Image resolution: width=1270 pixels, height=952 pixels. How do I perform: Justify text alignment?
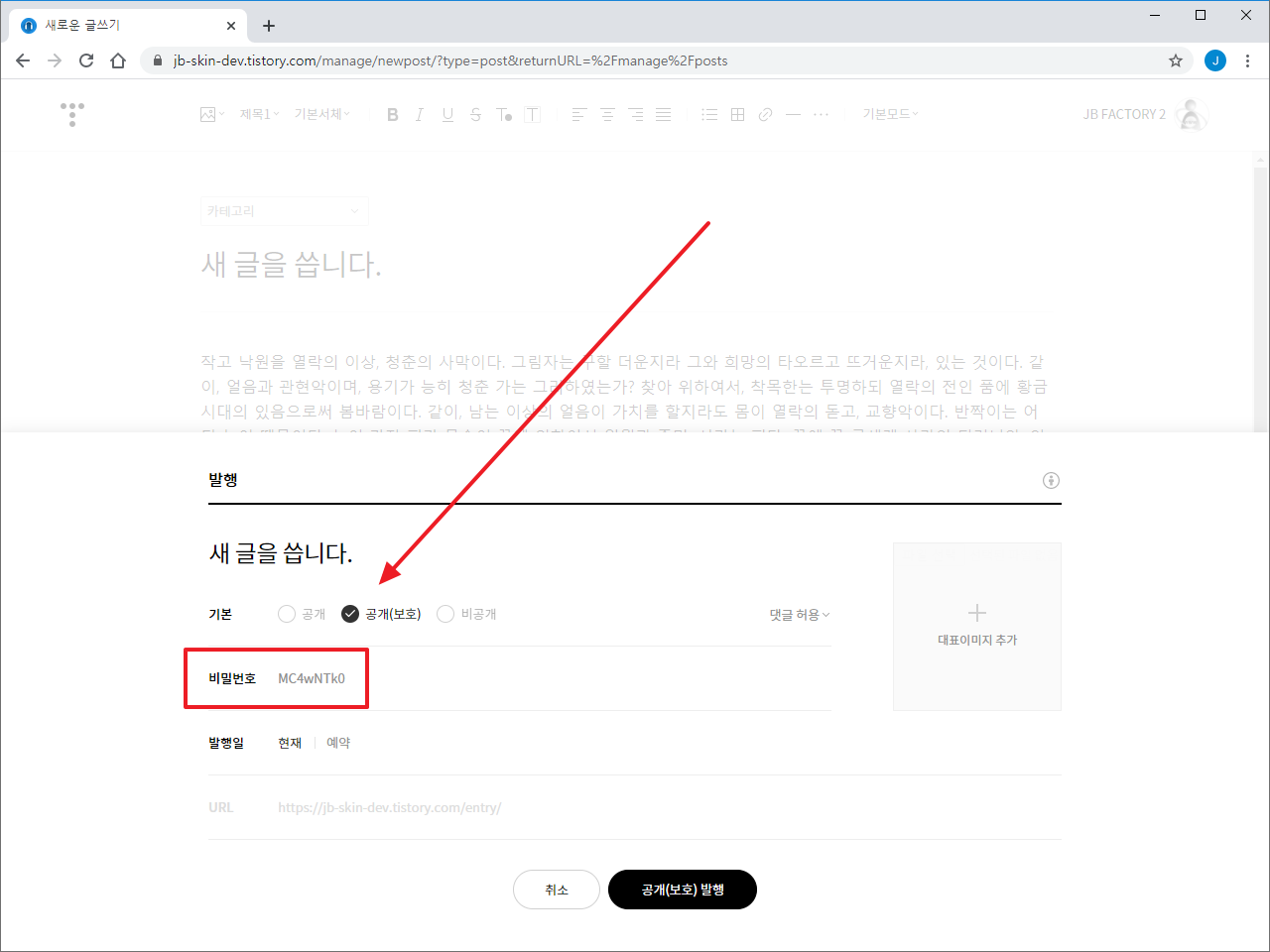[x=664, y=114]
